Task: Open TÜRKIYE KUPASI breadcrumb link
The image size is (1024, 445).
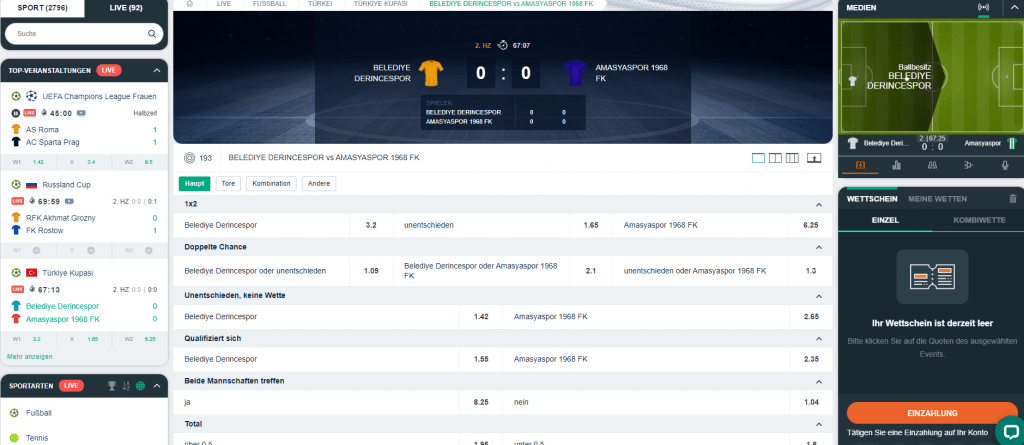Action: pyautogui.click(x=381, y=3)
